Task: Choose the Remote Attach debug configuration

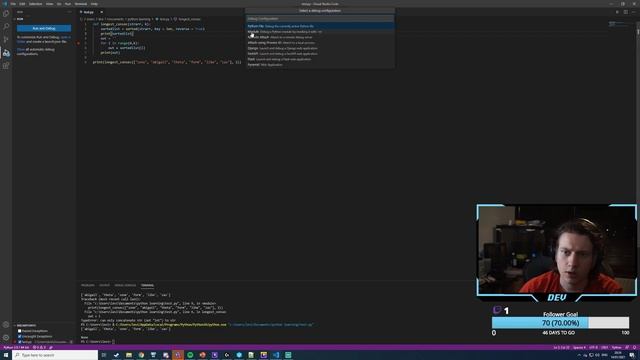Action: 320,37
